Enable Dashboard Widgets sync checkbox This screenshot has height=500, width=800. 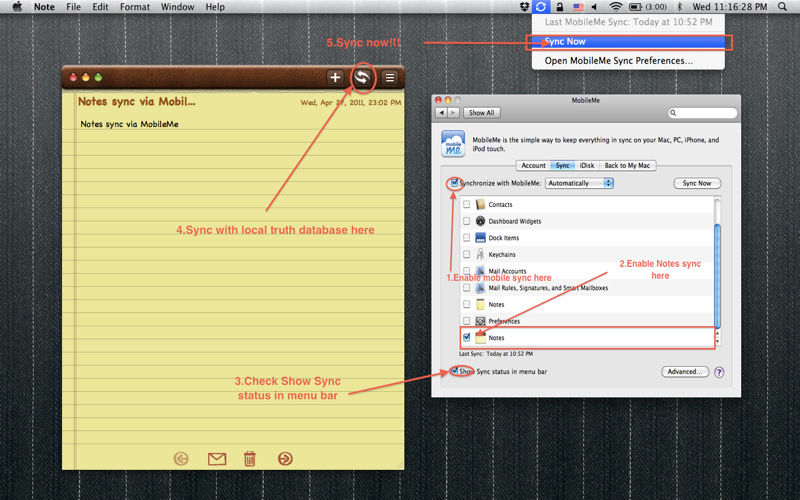(466, 221)
